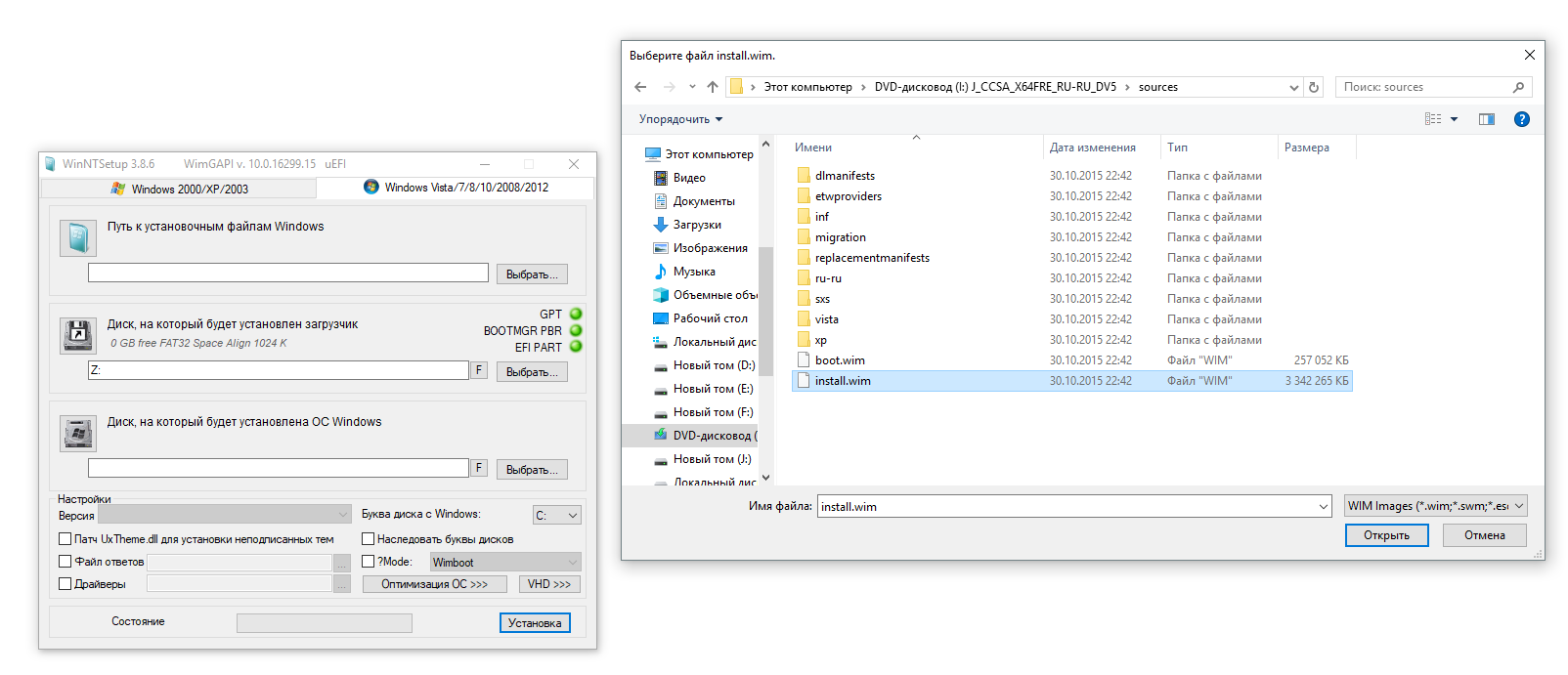1568x675 pixels.
Task: Click the GPT green status indicator
Action: [576, 315]
